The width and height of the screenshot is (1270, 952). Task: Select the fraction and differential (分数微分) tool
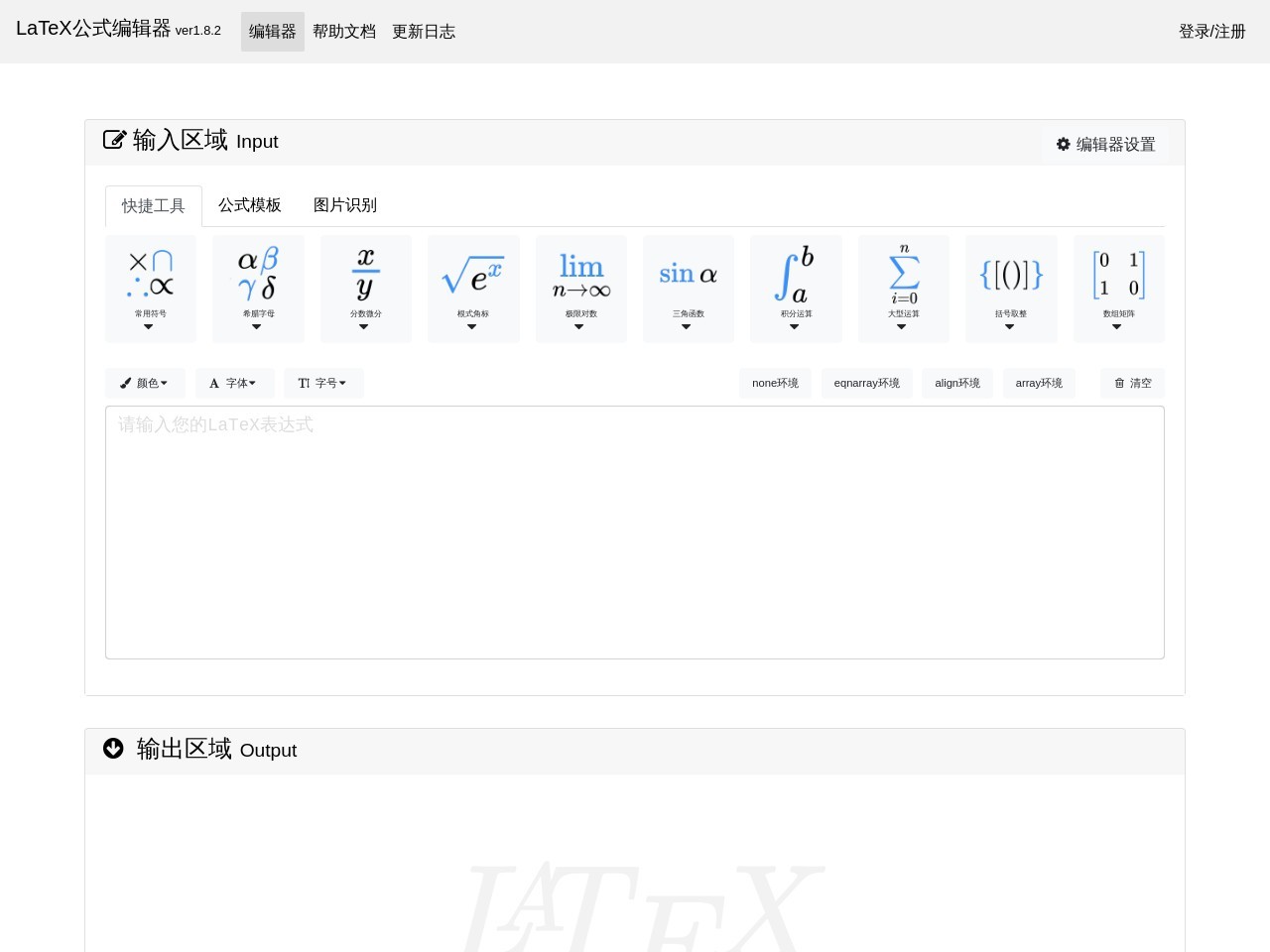click(x=365, y=288)
